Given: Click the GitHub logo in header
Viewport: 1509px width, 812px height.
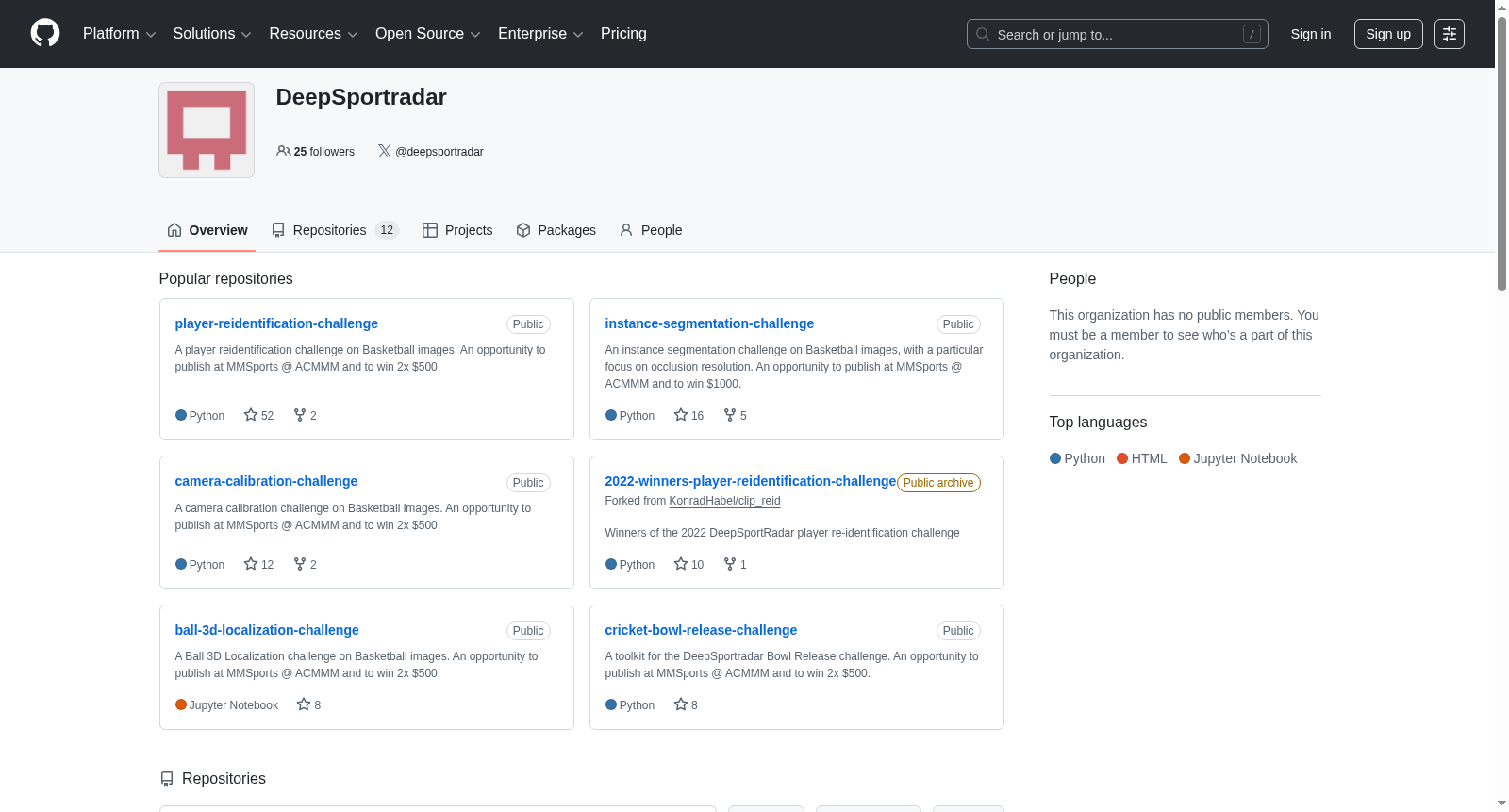Looking at the screenshot, I should click(x=45, y=33).
